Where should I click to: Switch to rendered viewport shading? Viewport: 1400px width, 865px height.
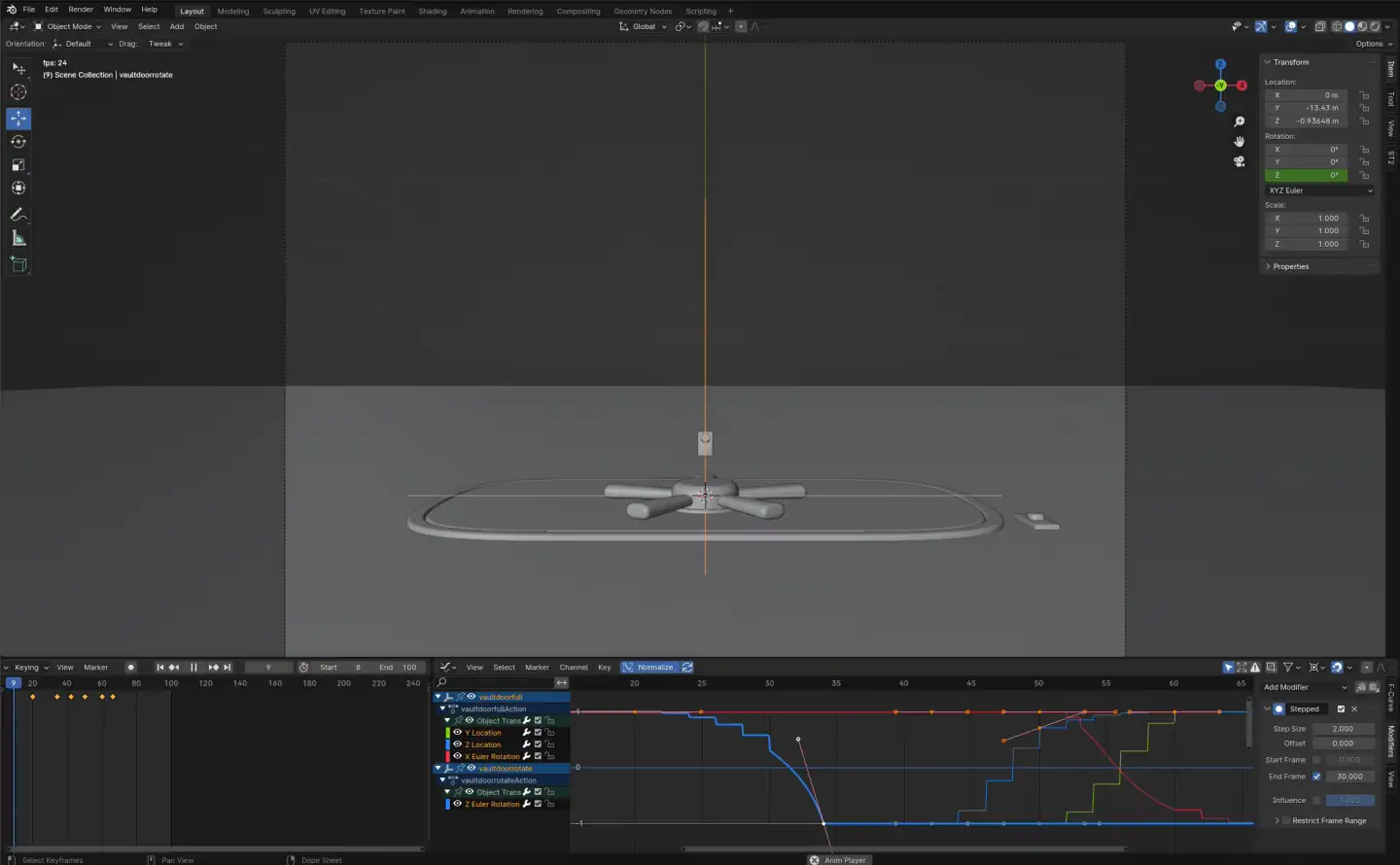pos(1375,27)
